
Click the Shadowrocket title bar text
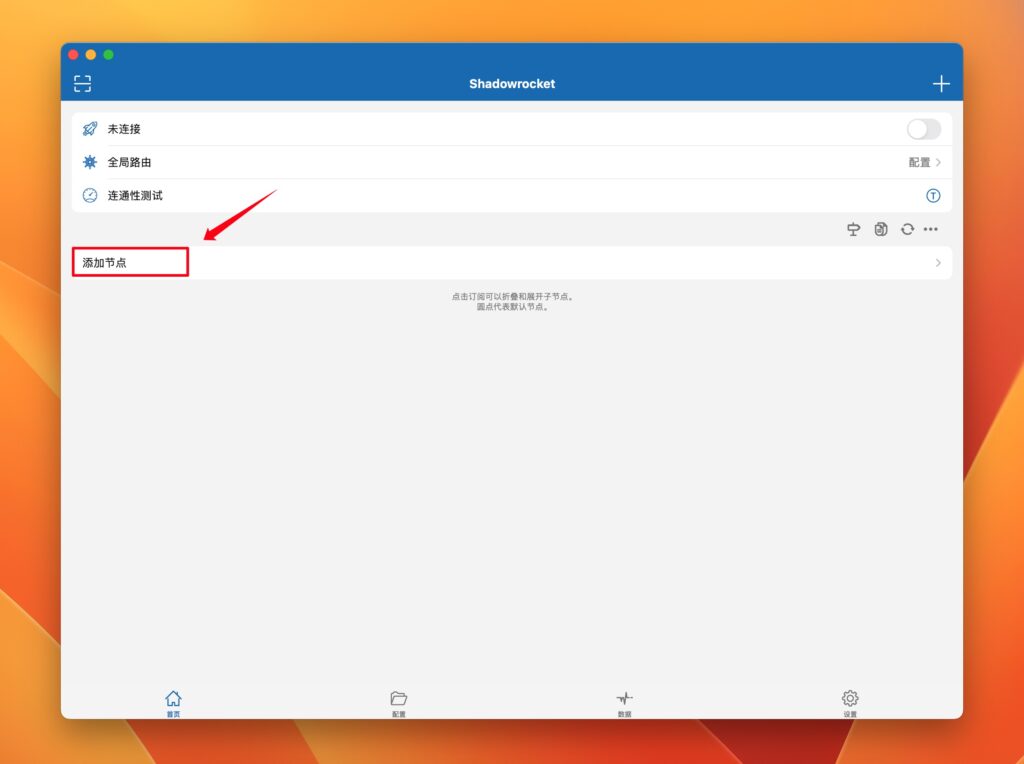point(511,83)
